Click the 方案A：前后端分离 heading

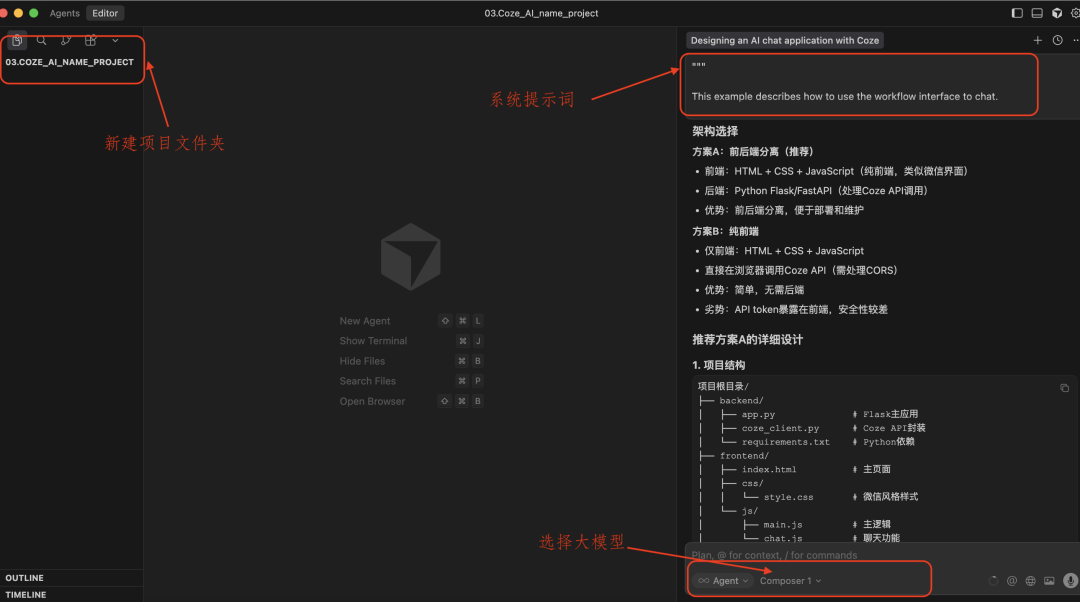(753, 152)
